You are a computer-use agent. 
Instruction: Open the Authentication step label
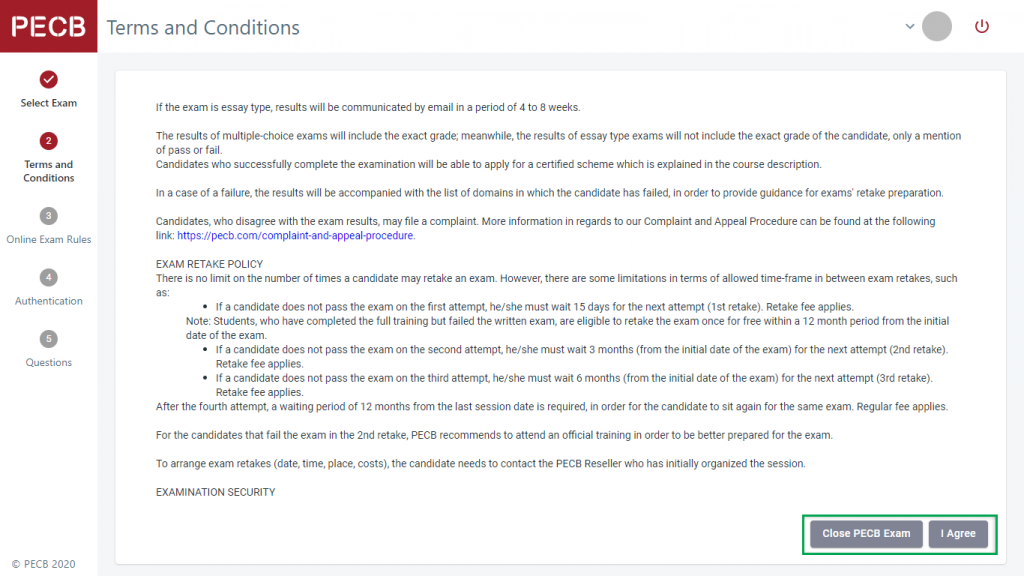[49, 301]
